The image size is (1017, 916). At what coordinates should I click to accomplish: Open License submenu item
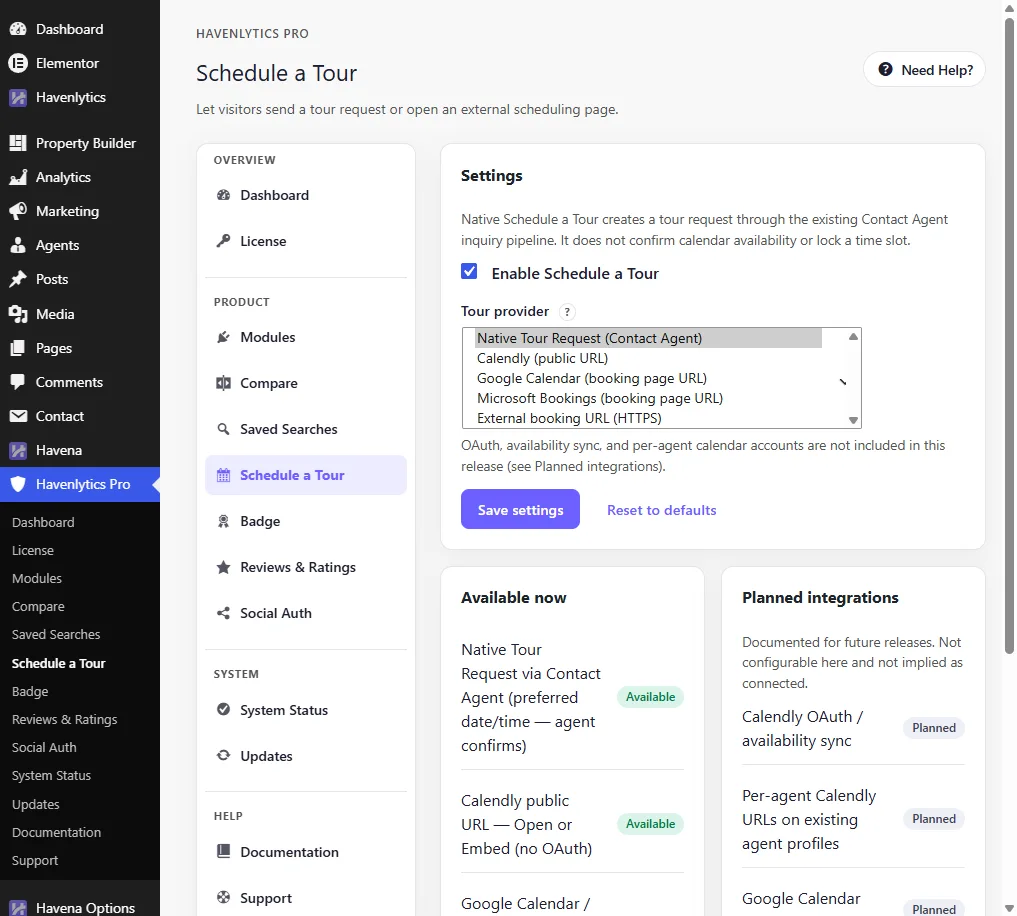tap(32, 550)
